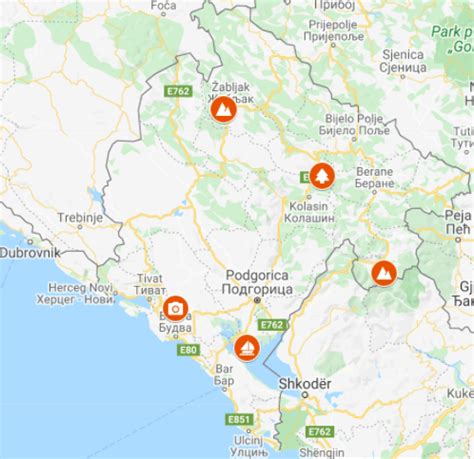Click the E851 road badge above Ulcinj
474x459 pixels.
coord(239,419)
